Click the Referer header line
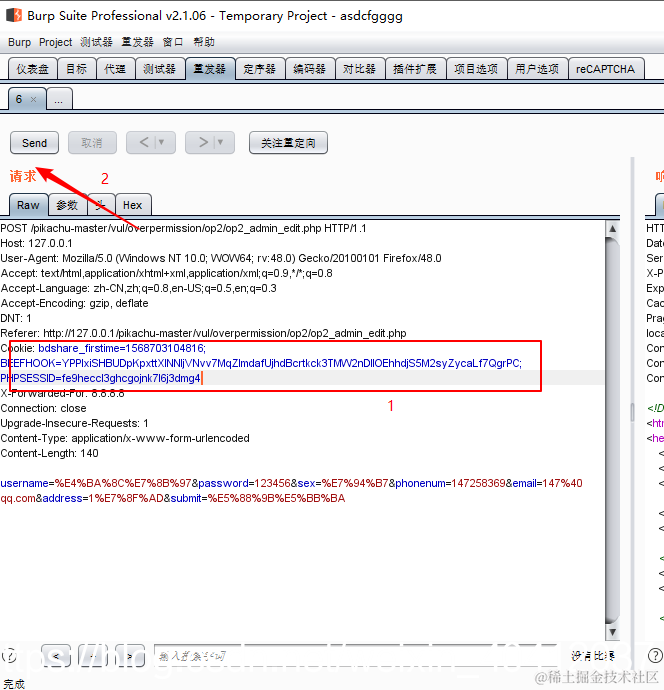The image size is (664, 690). point(203,333)
